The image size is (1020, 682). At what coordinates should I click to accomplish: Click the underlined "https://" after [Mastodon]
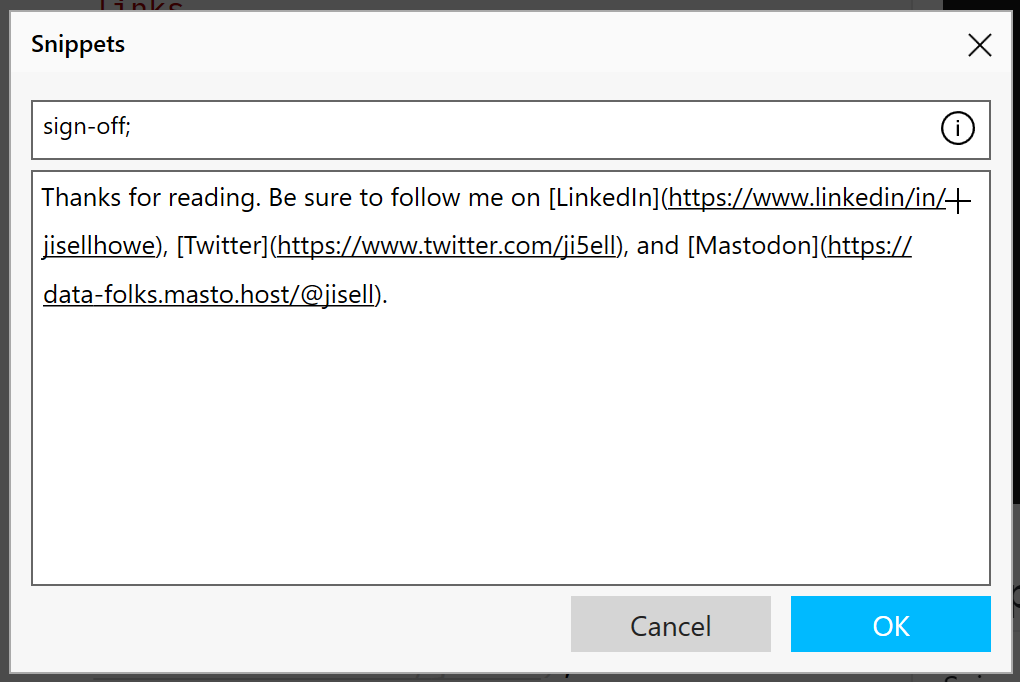[x=870, y=246]
